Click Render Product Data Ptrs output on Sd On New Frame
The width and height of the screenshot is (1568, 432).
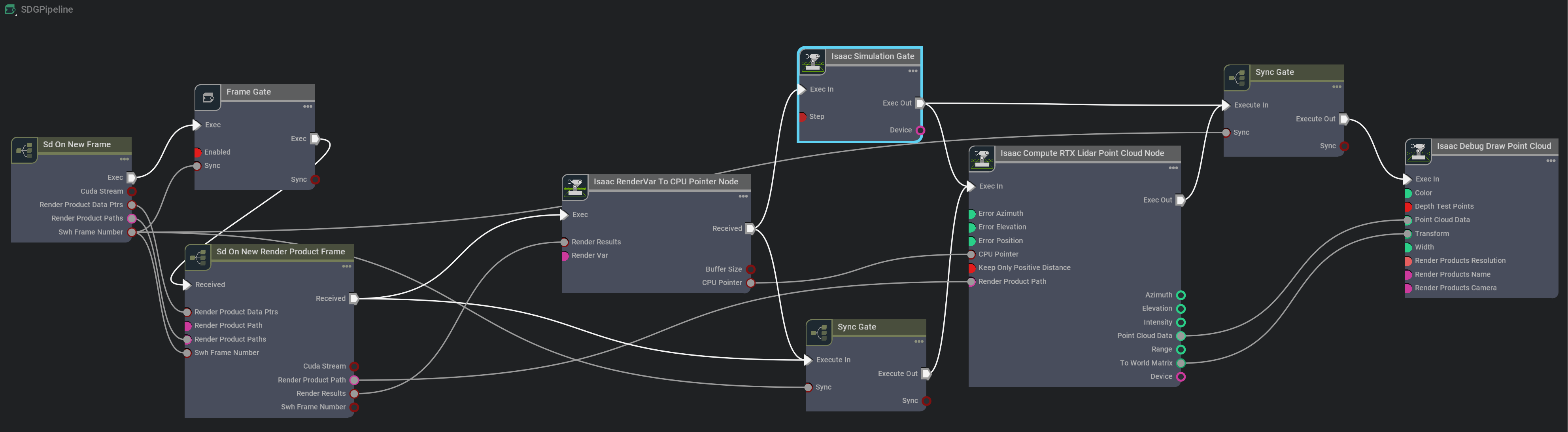132,205
